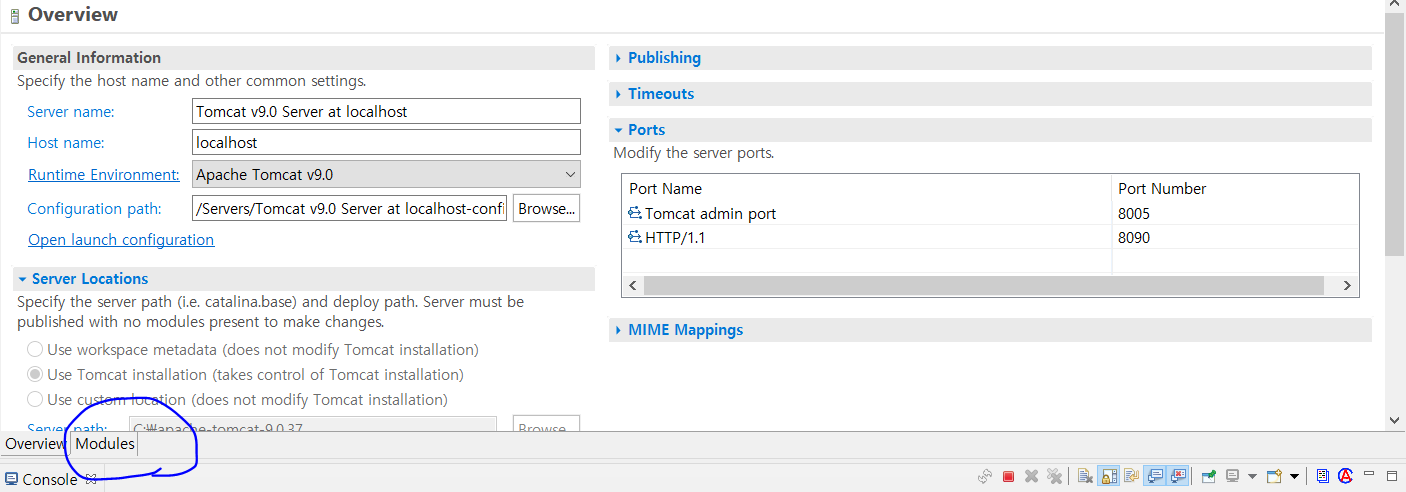Click the 8090 port number cell
Viewport: 1406px width, 492px height.
[x=1133, y=237]
